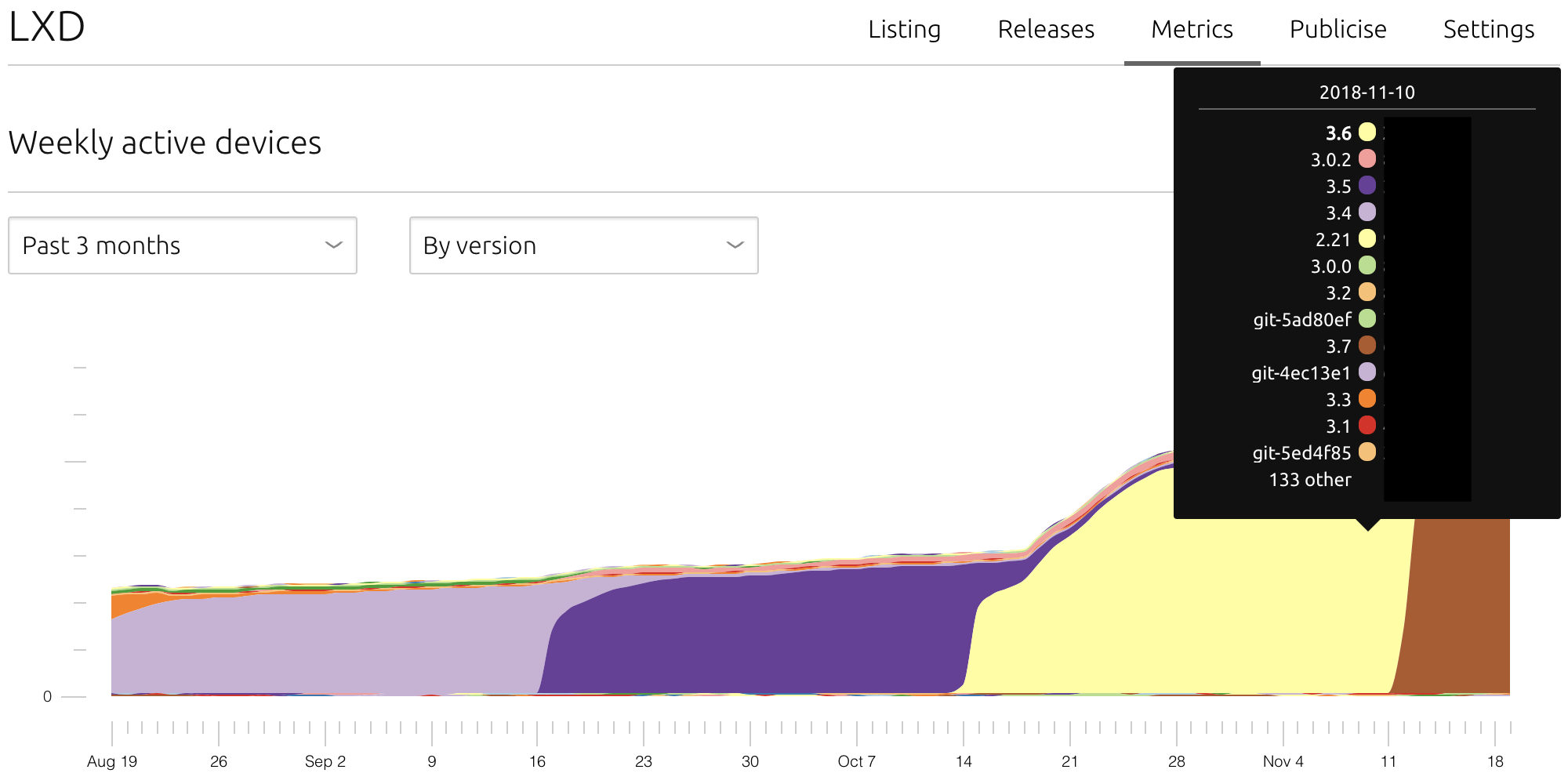The width and height of the screenshot is (1568, 784).
Task: Click the Sep 2 axis label
Action: [x=325, y=761]
